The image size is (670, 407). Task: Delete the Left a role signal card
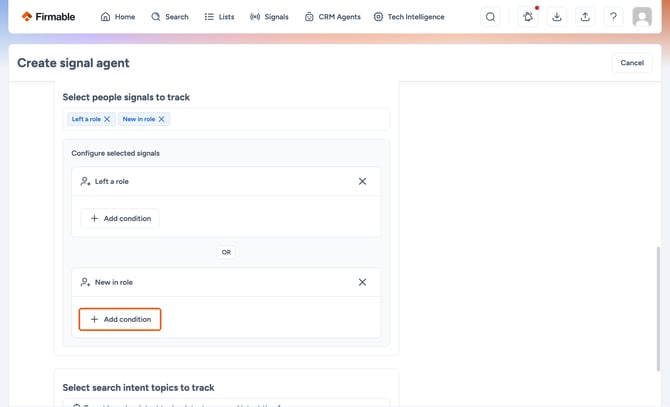[x=362, y=182]
